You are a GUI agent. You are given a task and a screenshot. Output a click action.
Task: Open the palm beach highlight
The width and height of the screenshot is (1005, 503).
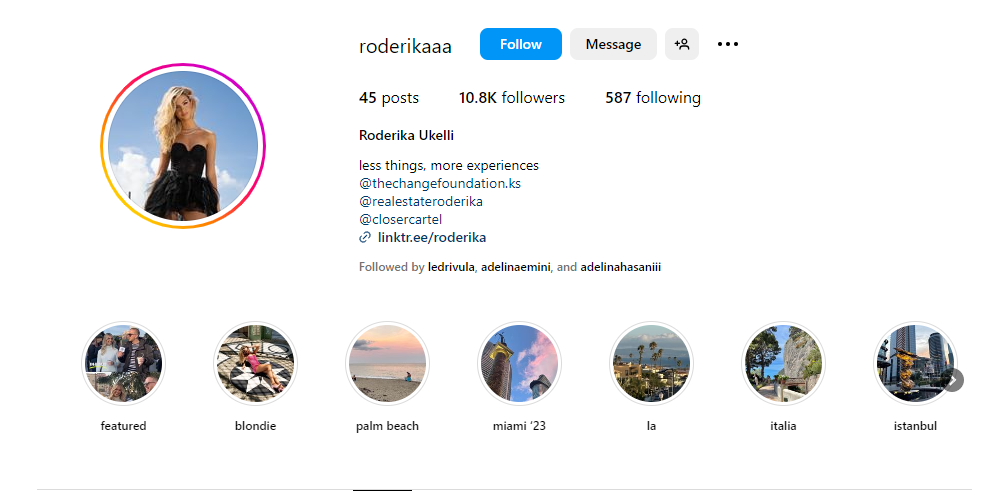(387, 363)
